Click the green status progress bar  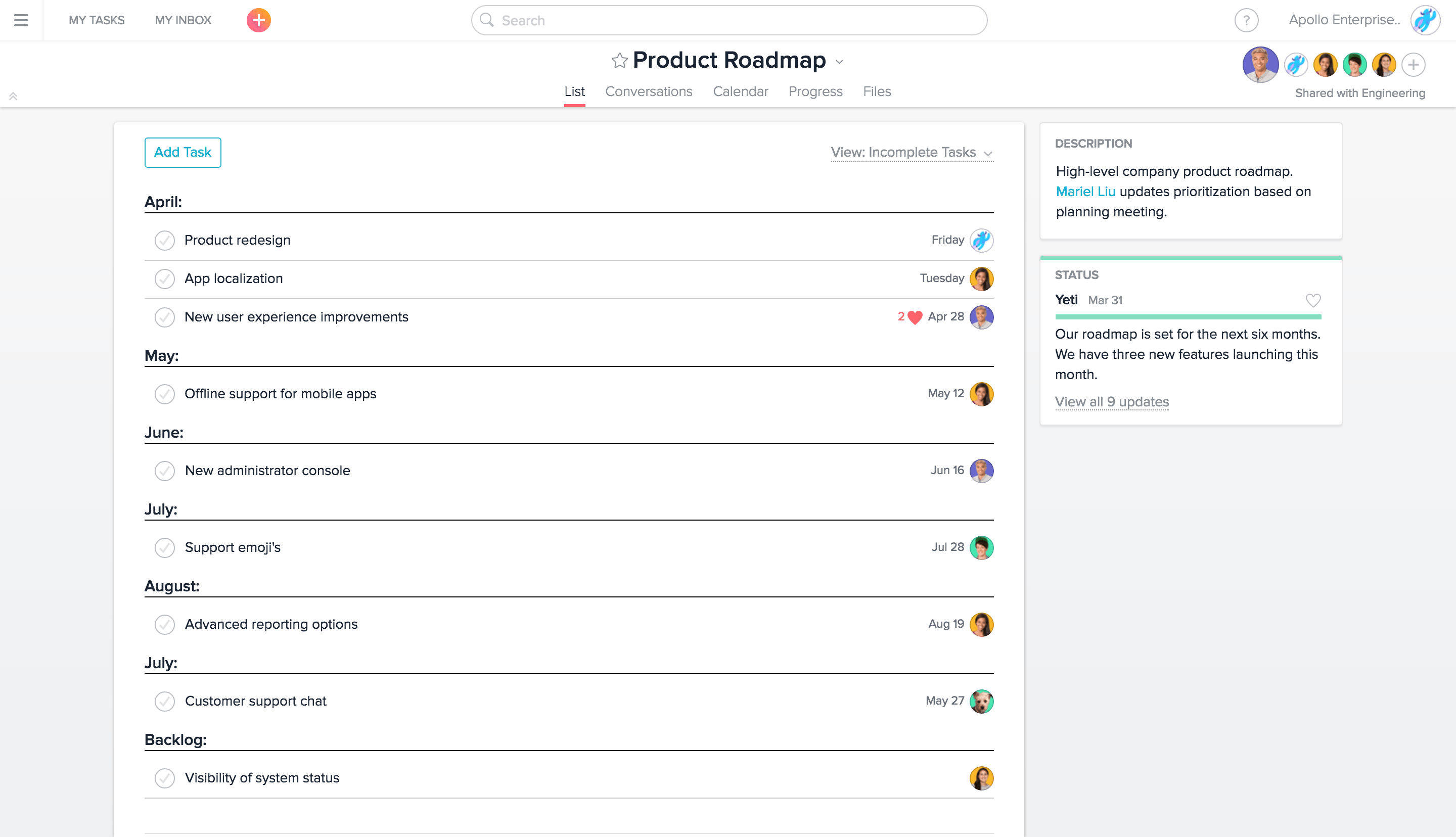[1188, 317]
